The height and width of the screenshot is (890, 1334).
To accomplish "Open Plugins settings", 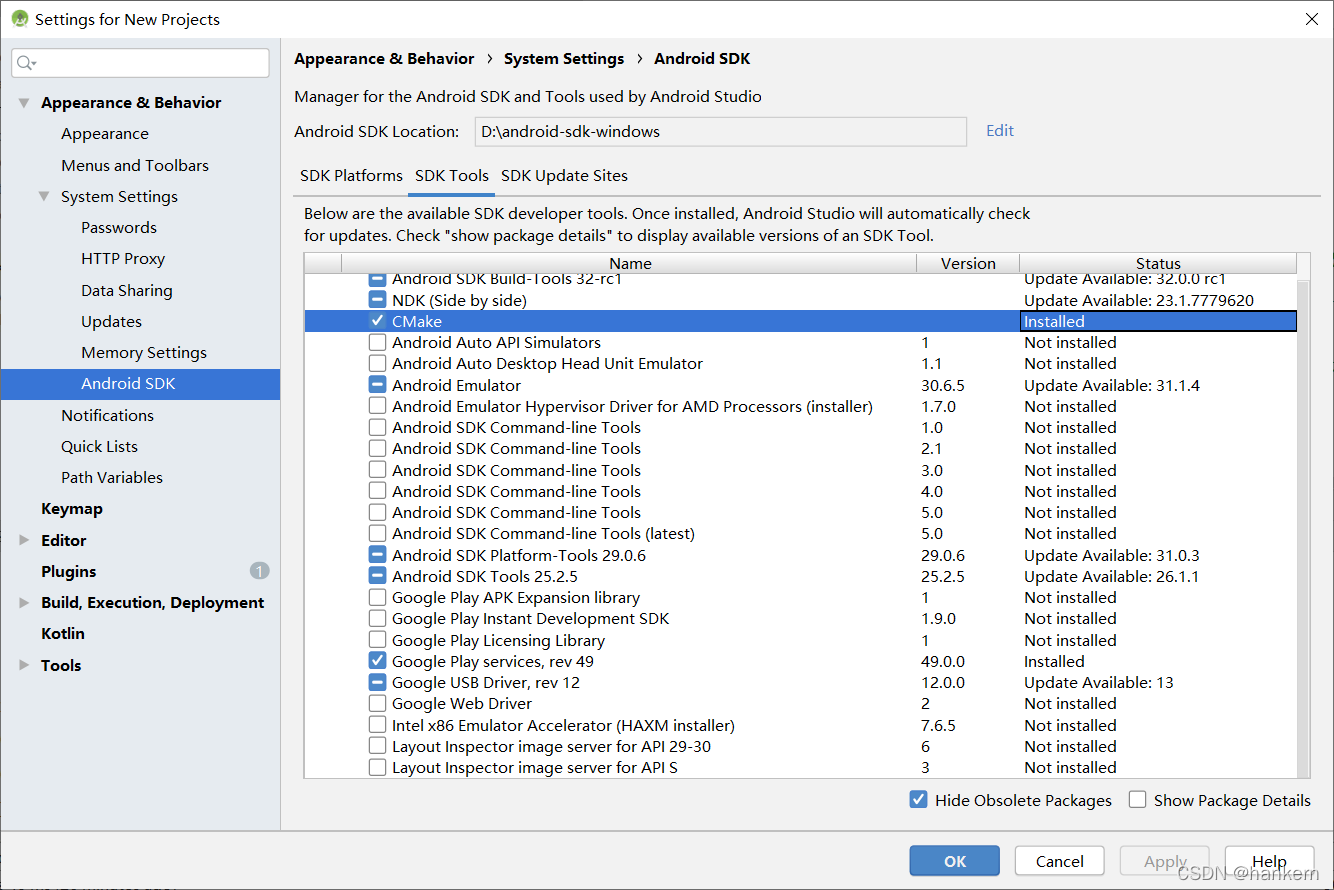I will 69,571.
